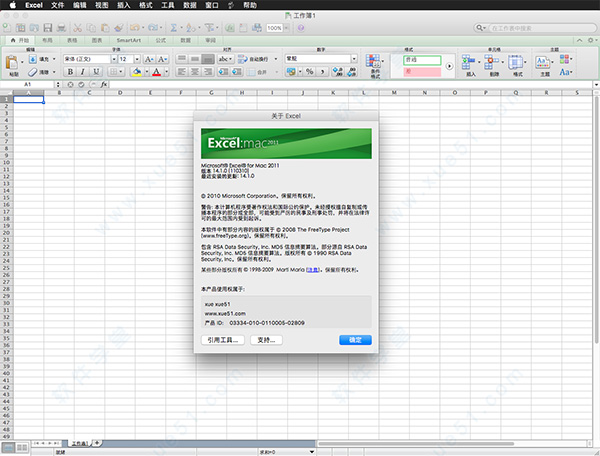Click the blue hyperlink after Marti Maria
The height and width of the screenshot is (456, 600).
[x=313, y=270]
